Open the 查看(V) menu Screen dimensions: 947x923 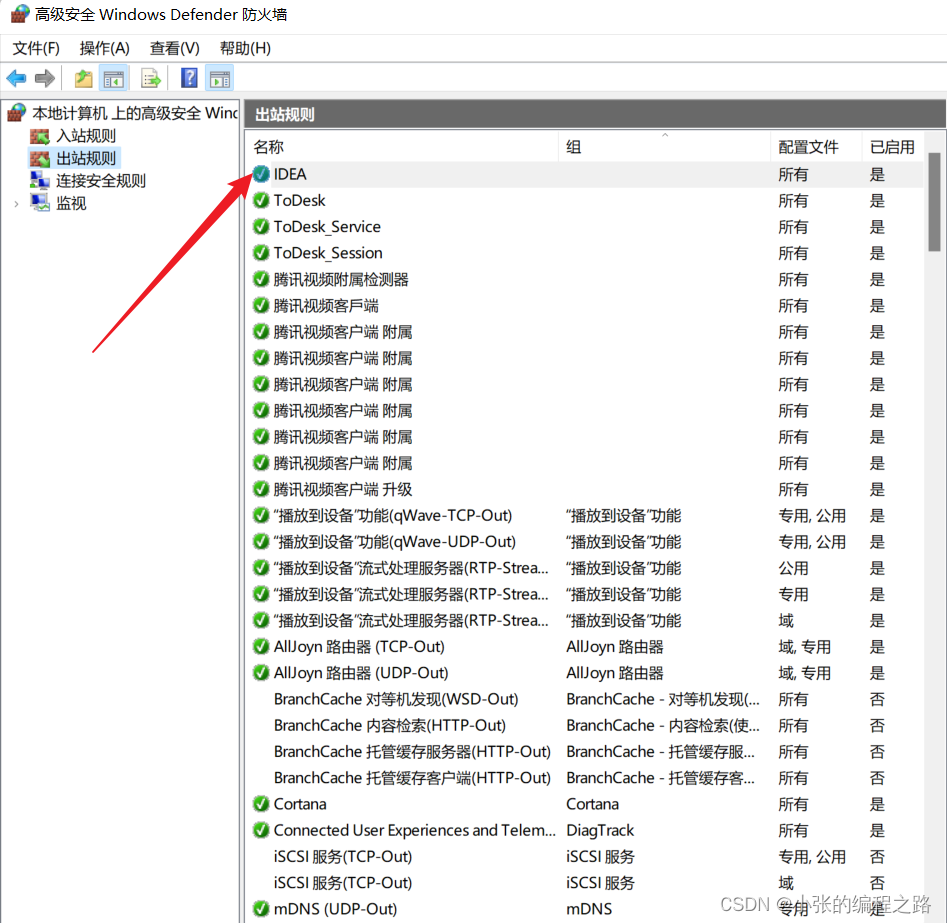174,48
